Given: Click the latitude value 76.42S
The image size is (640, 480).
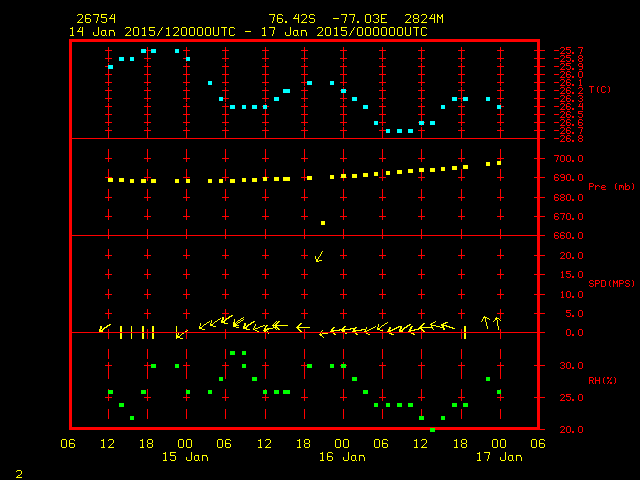Looking at the screenshot, I should pos(292,19).
